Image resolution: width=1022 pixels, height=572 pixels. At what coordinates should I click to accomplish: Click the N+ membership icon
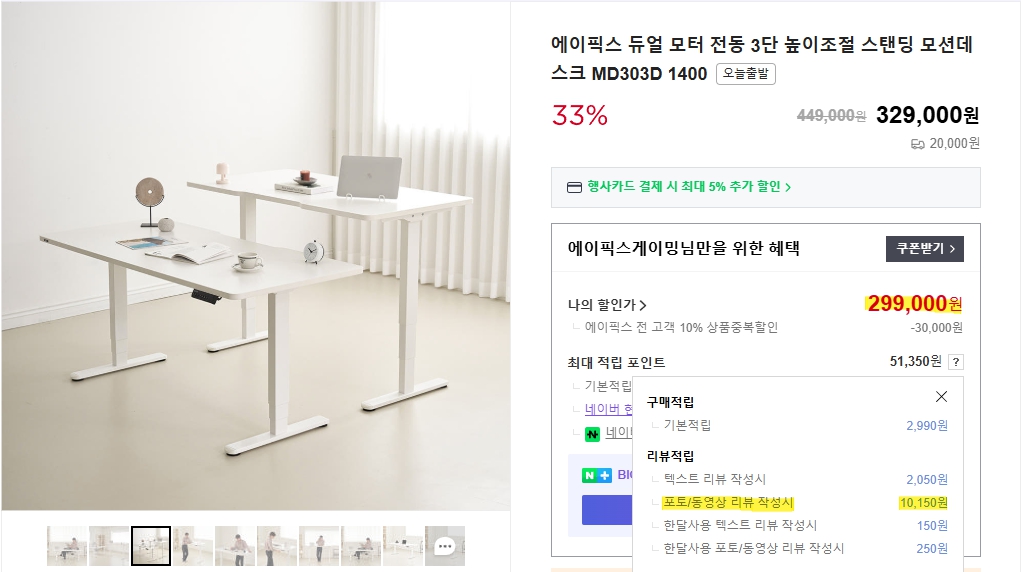[597, 475]
